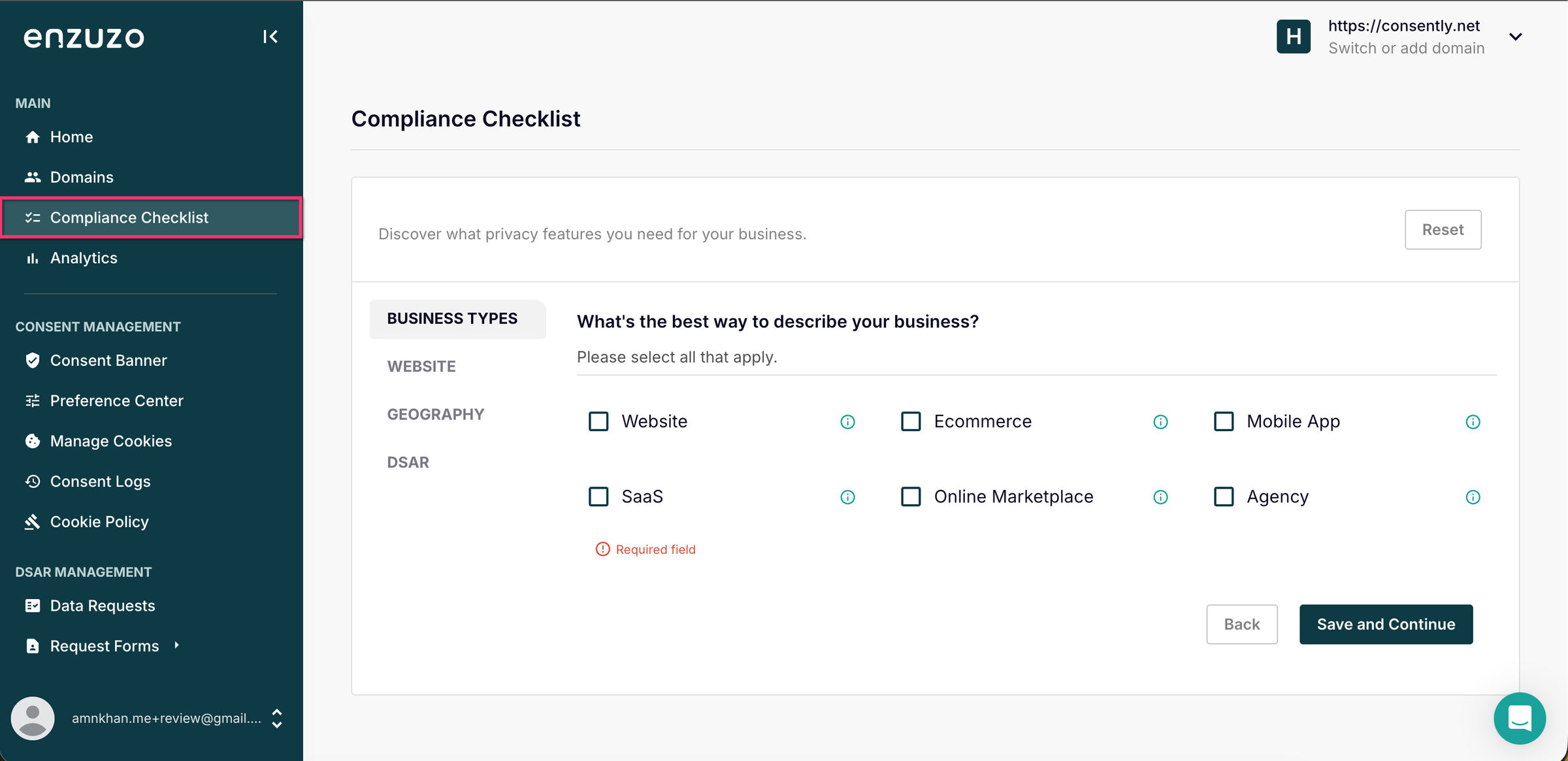Click the Request Forms document icon
Screen dimensions: 1568x761
coord(33,646)
